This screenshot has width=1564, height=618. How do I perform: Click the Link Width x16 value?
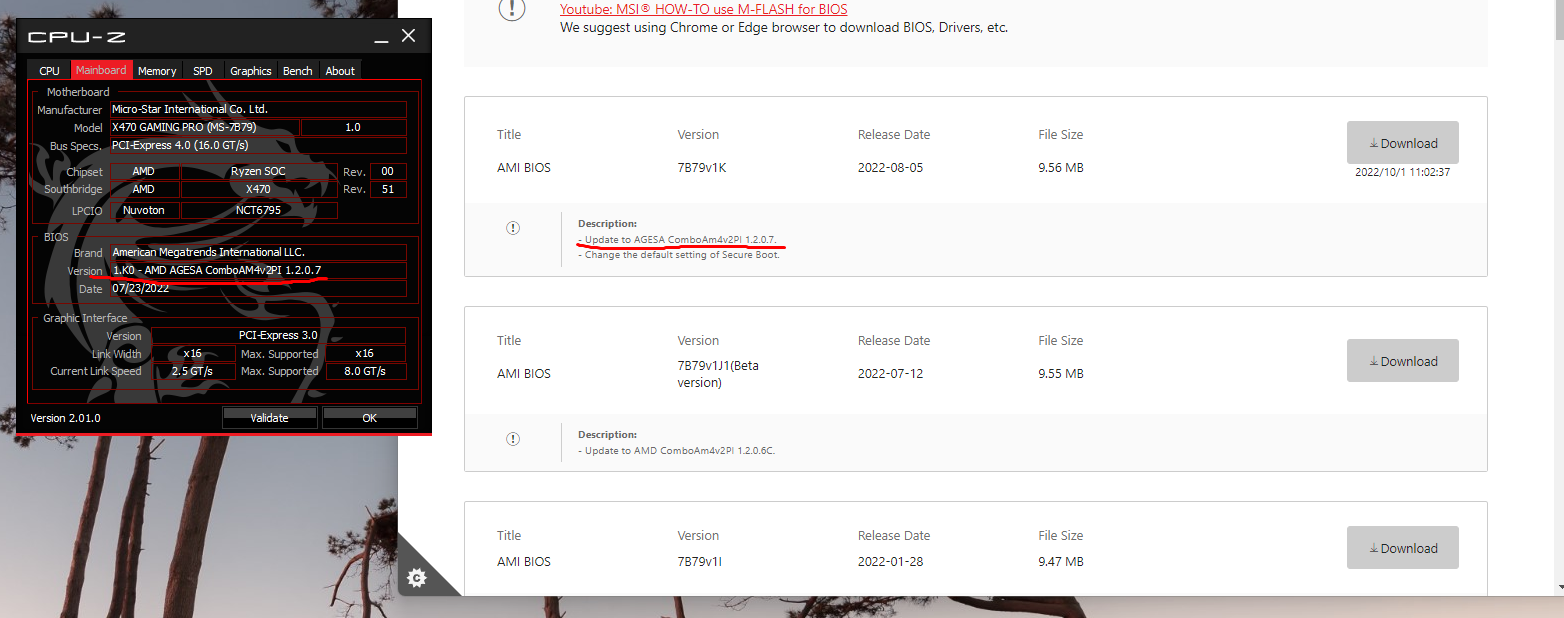[x=193, y=354]
